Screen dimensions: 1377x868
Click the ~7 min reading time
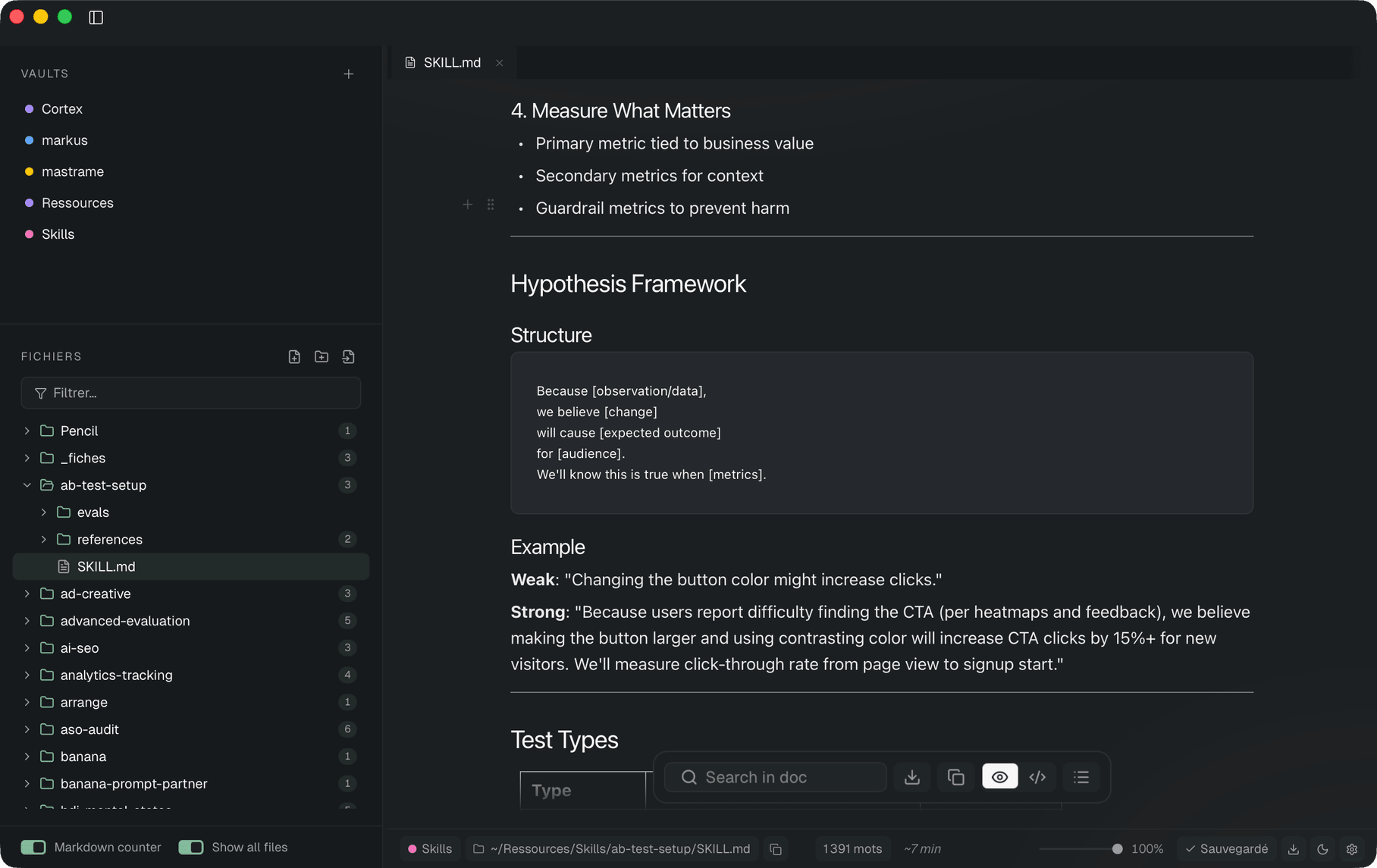922,849
